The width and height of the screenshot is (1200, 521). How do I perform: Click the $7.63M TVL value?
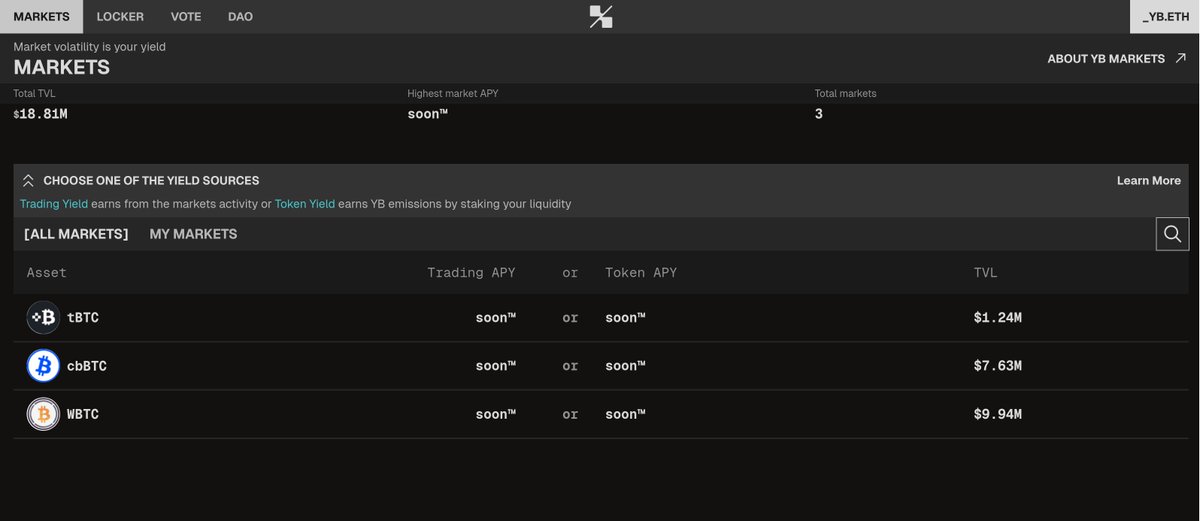pyautogui.click(x=997, y=366)
